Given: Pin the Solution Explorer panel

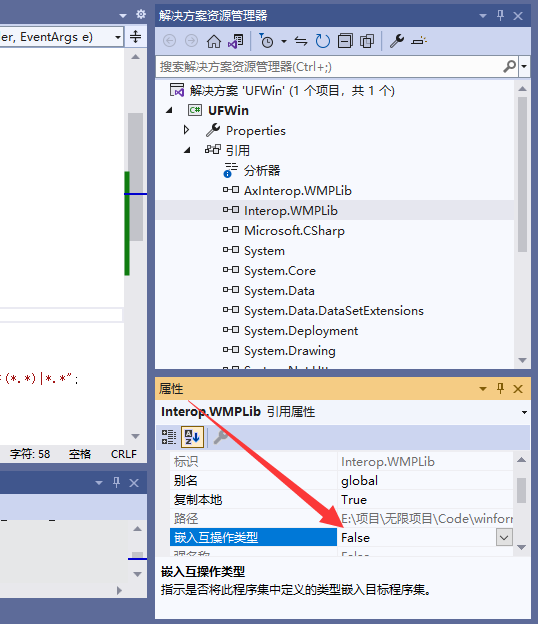Looking at the screenshot, I should pyautogui.click(x=500, y=16).
